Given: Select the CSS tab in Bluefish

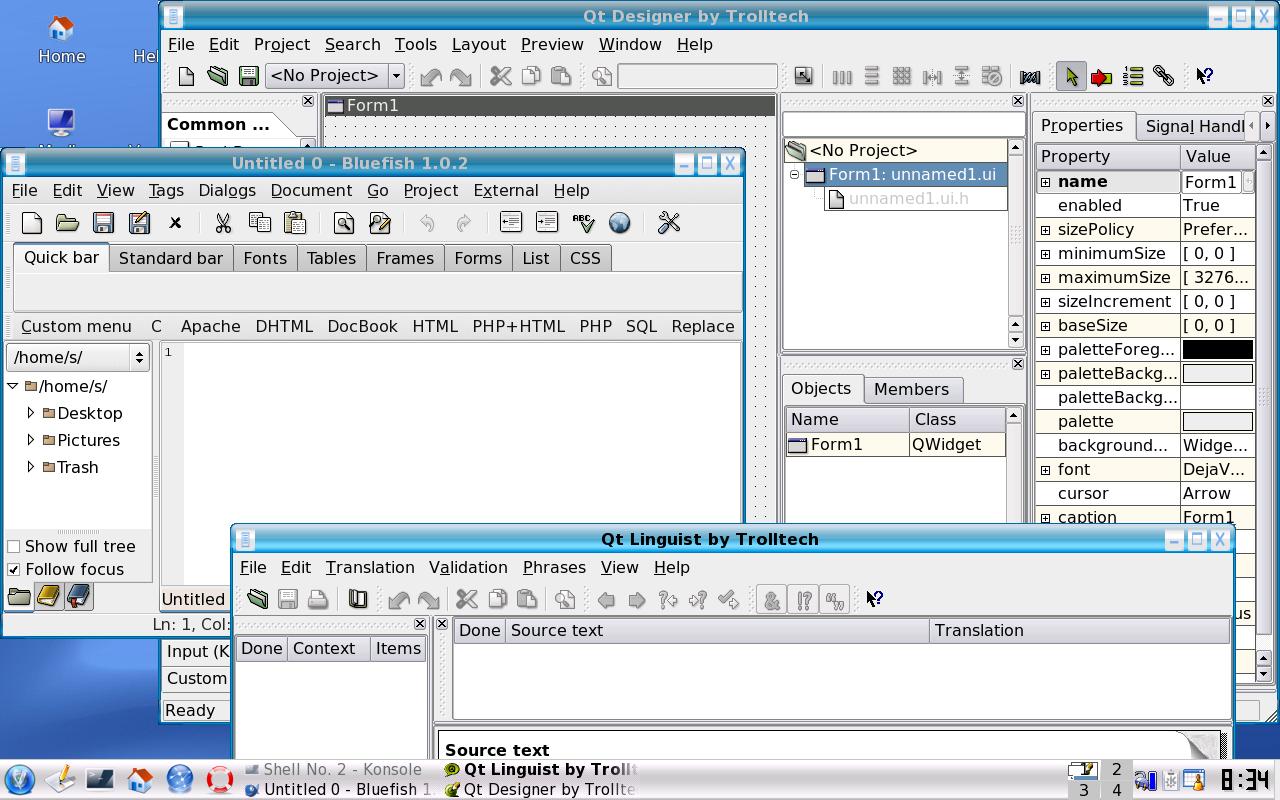Looking at the screenshot, I should click(585, 258).
